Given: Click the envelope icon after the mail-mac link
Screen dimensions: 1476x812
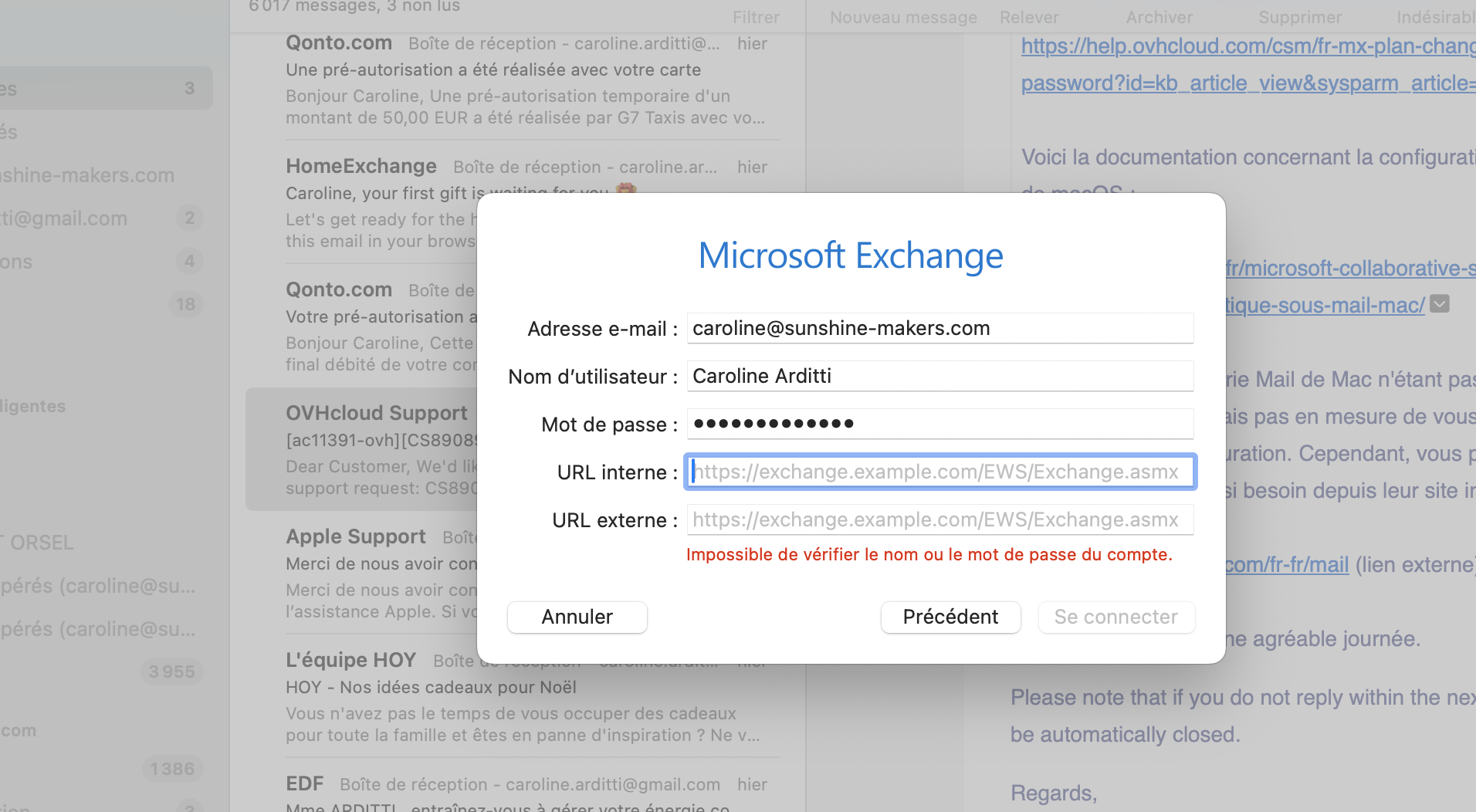Looking at the screenshot, I should 1439,304.
